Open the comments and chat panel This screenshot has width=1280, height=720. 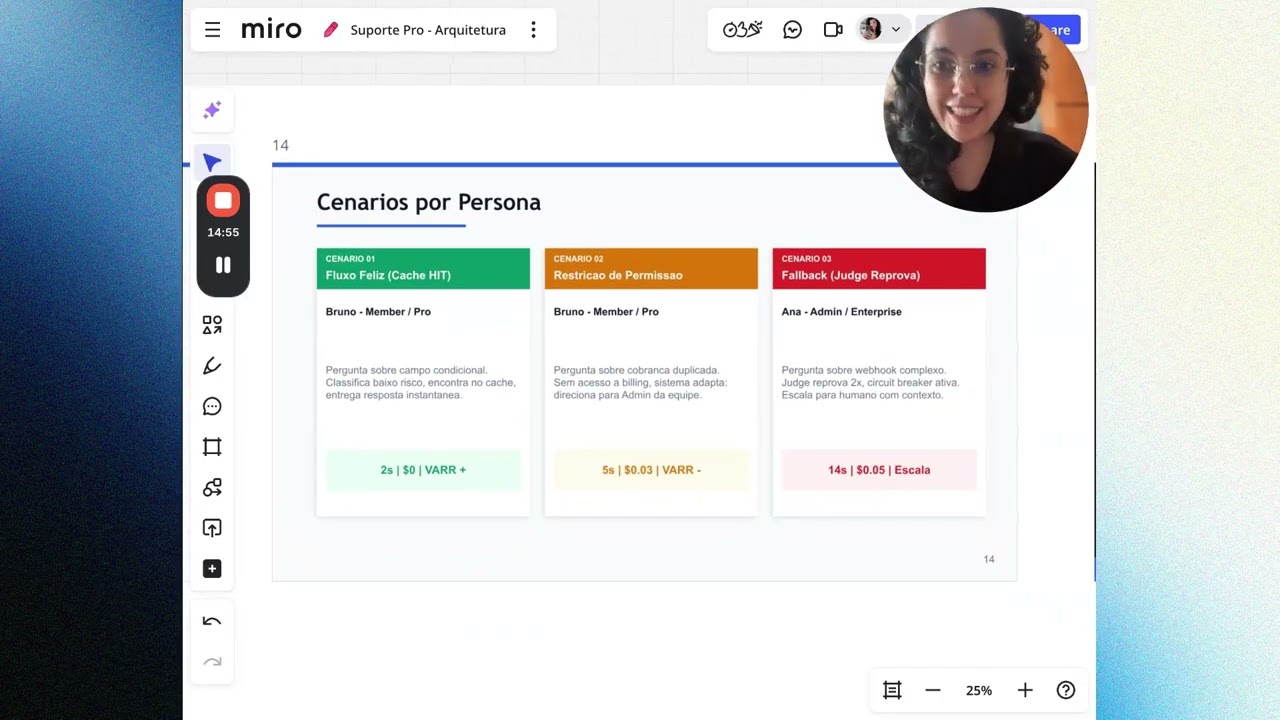[793, 30]
